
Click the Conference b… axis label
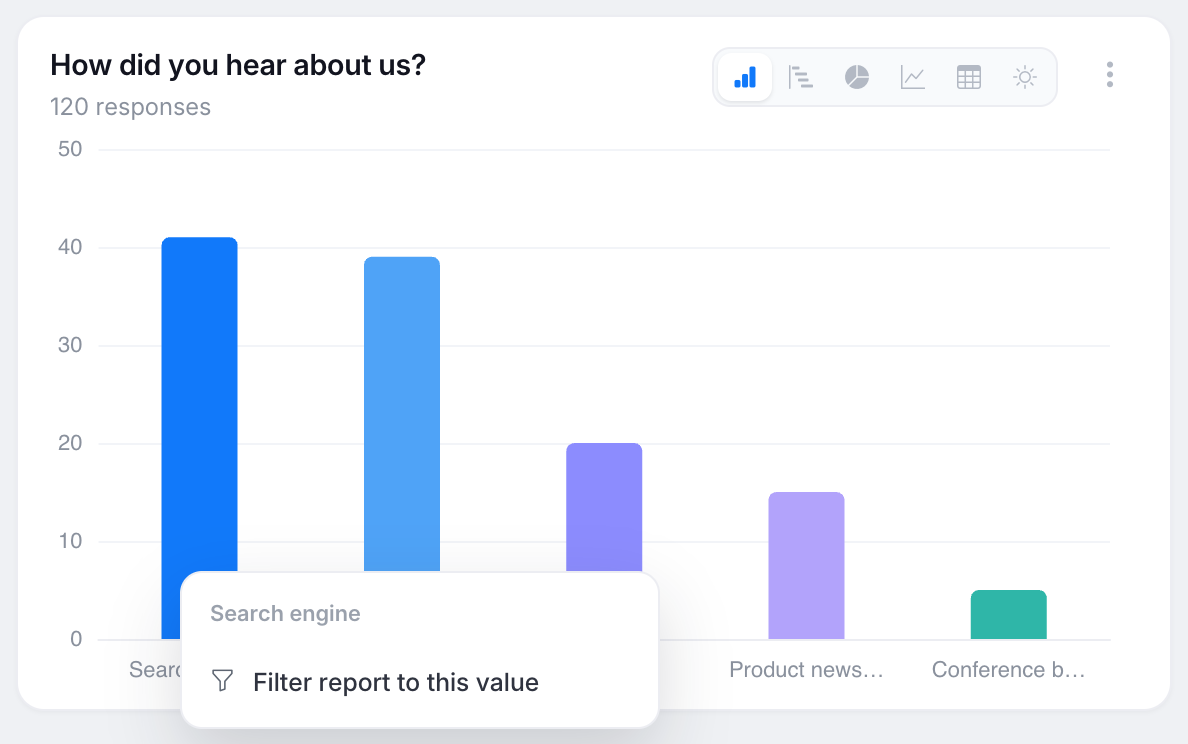click(1008, 670)
